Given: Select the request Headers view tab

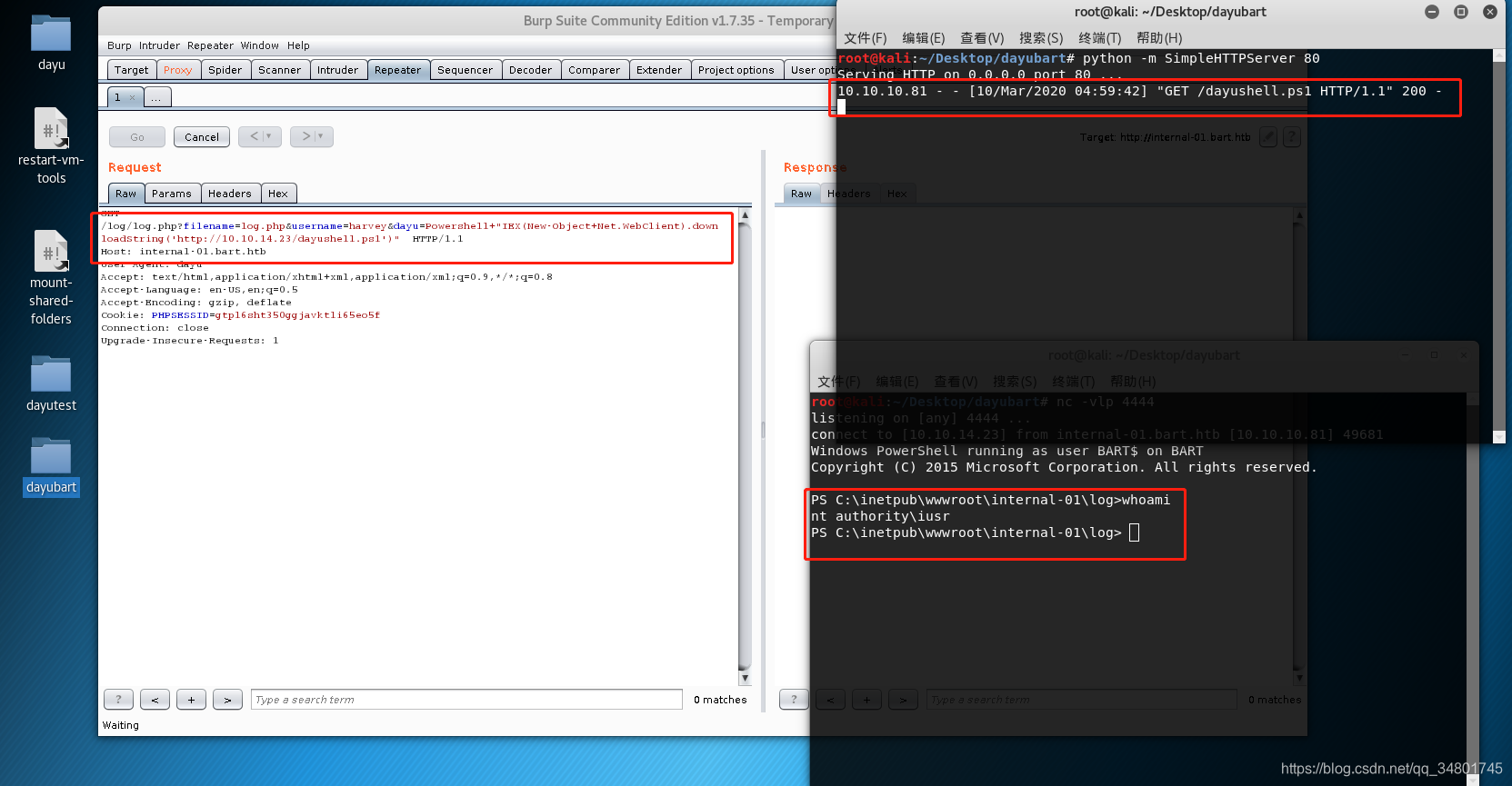Looking at the screenshot, I should (230, 194).
